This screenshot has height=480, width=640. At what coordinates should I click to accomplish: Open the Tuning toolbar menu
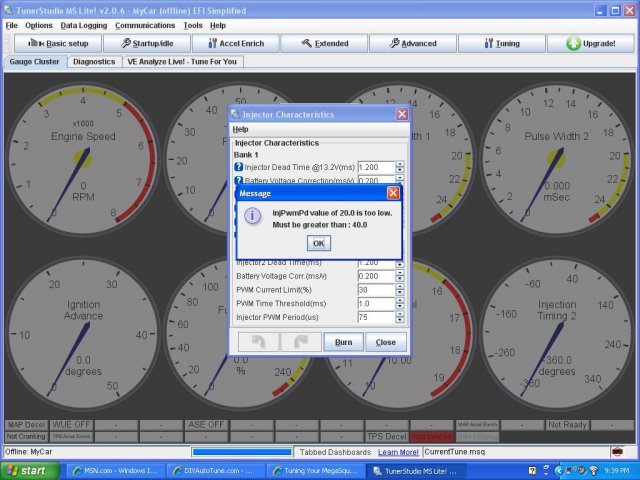(501, 44)
